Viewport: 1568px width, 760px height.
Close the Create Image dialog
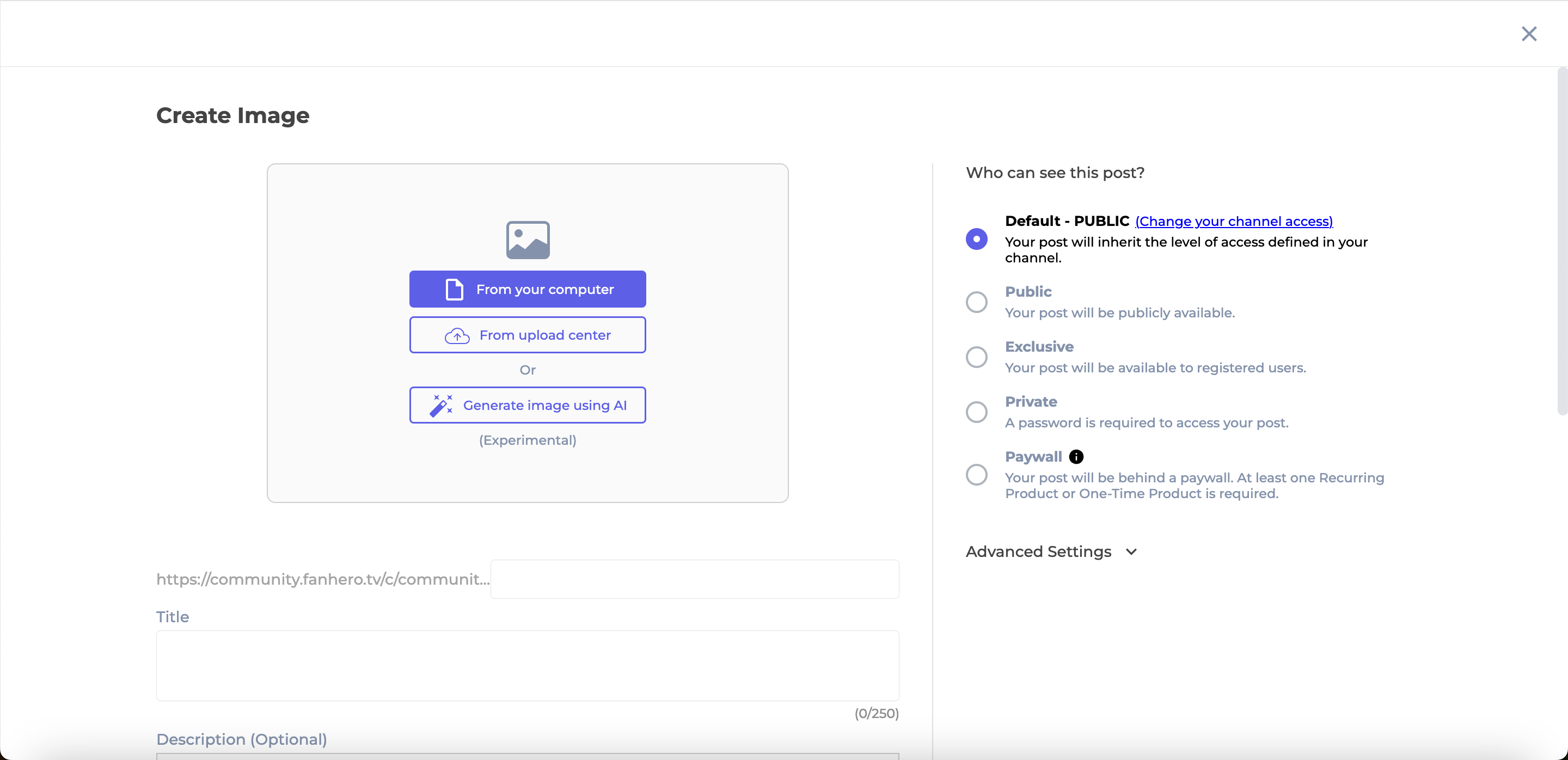point(1528,33)
